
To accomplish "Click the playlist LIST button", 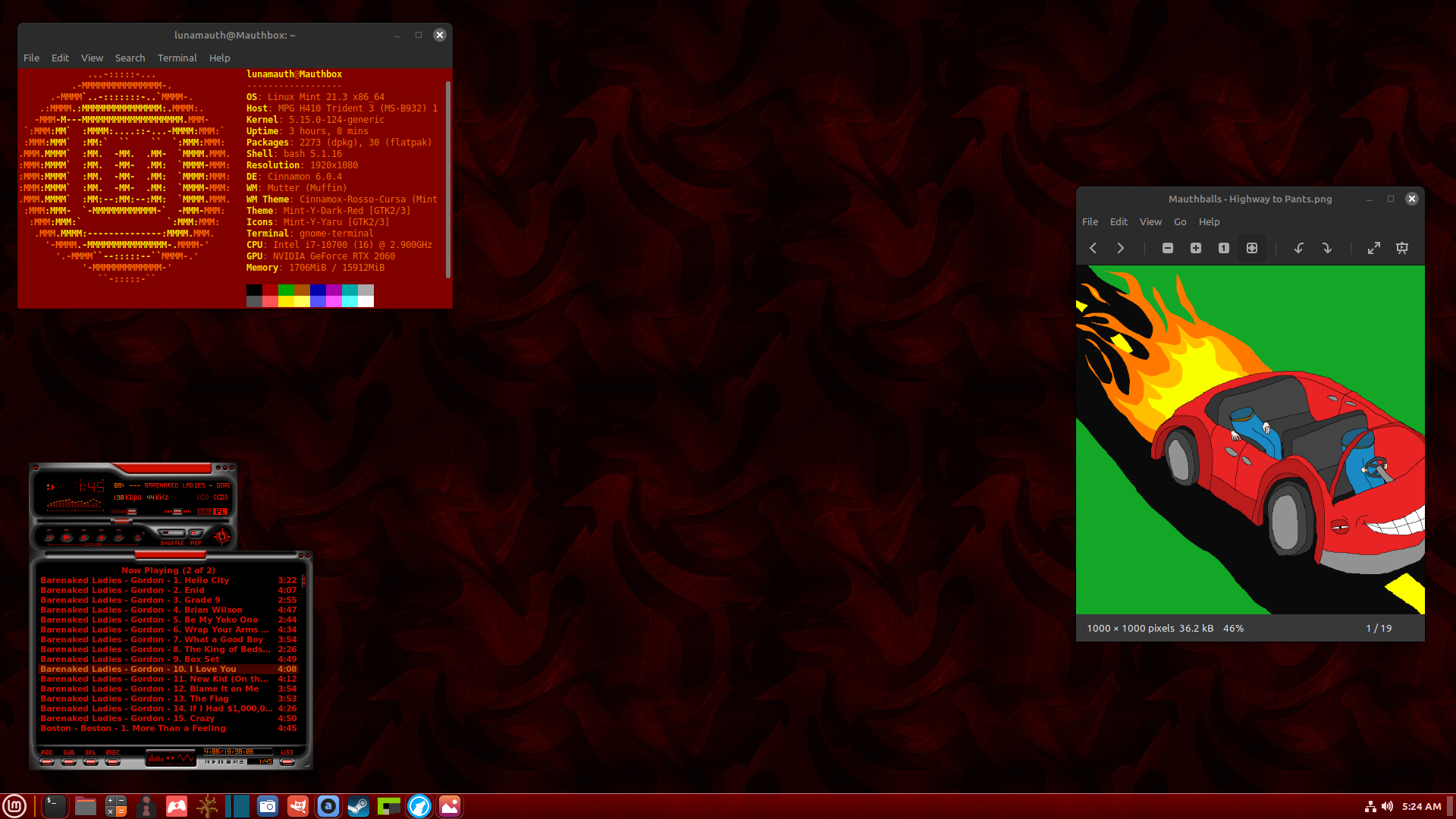I will (x=287, y=762).
